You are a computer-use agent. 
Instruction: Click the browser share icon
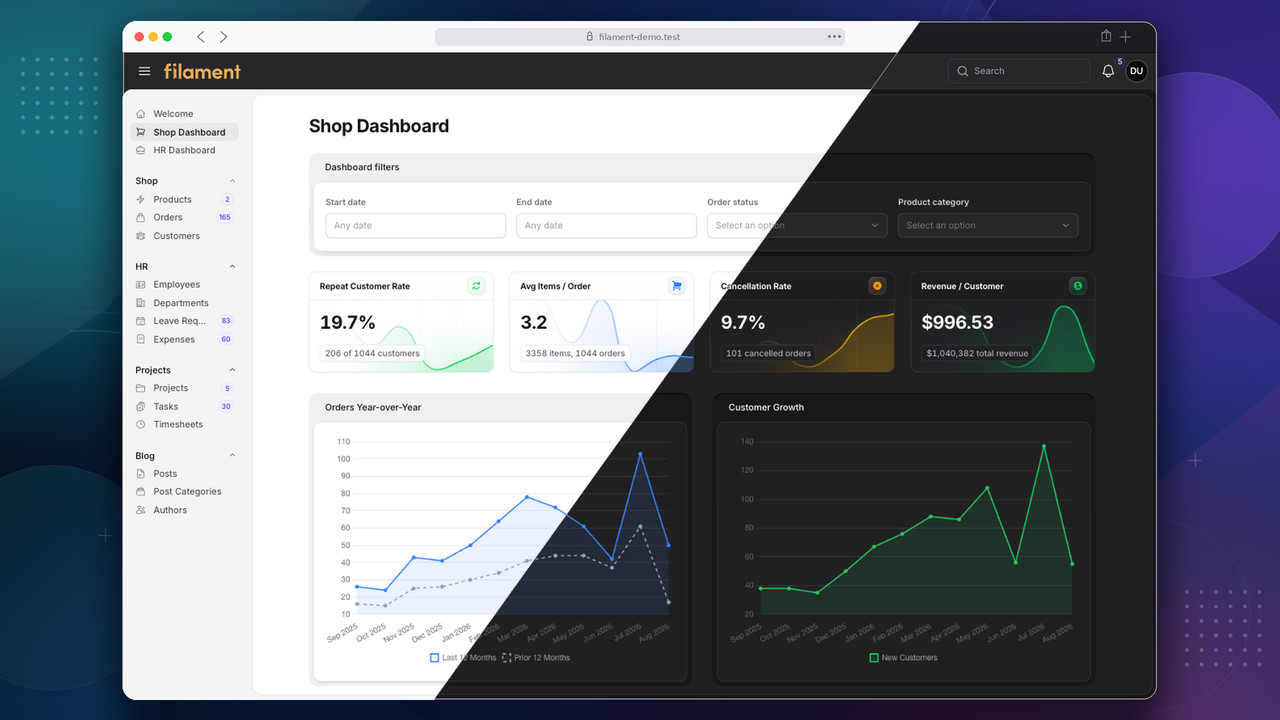coord(1106,36)
